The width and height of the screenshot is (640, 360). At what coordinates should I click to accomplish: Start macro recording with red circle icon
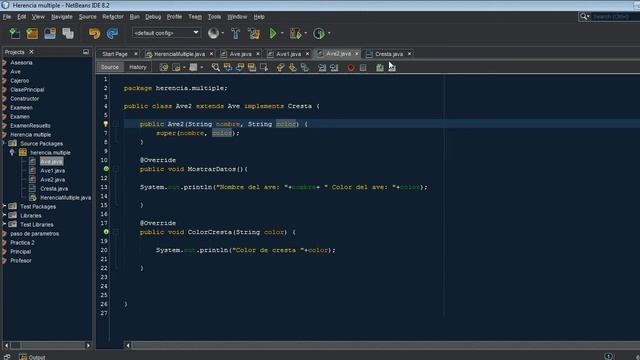(x=351, y=68)
